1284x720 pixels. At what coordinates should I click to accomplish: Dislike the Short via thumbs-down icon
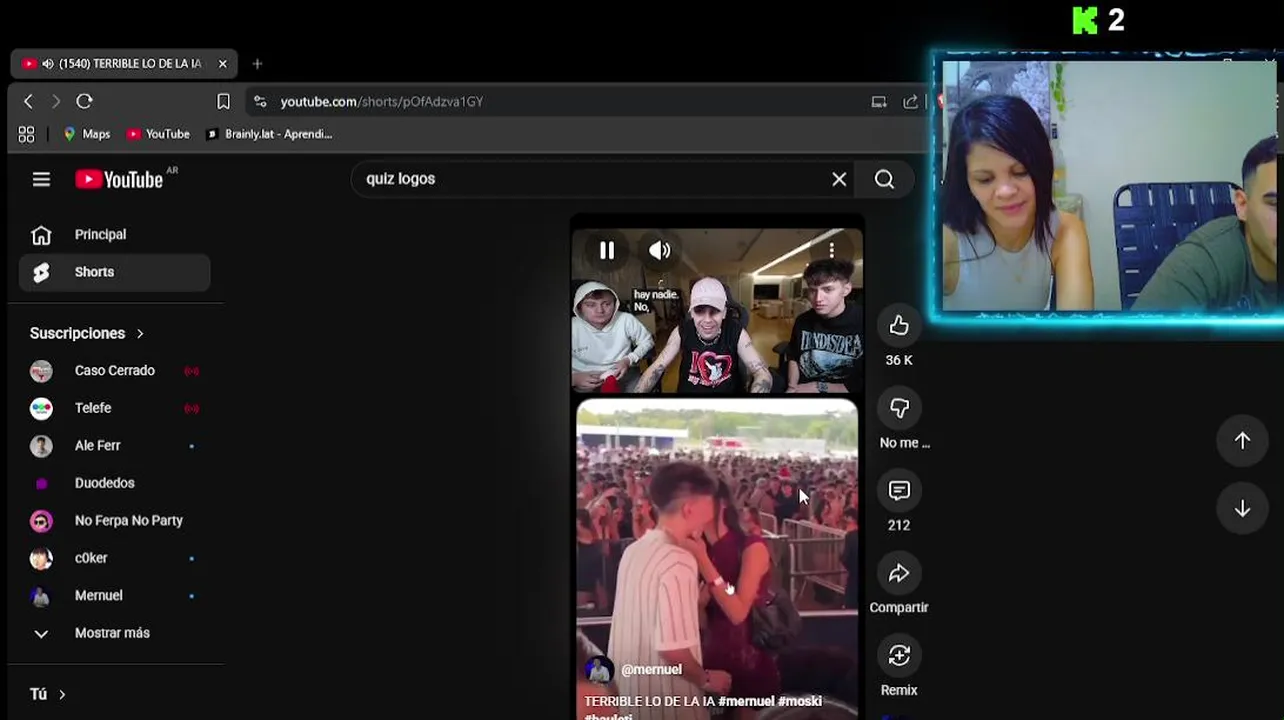899,408
